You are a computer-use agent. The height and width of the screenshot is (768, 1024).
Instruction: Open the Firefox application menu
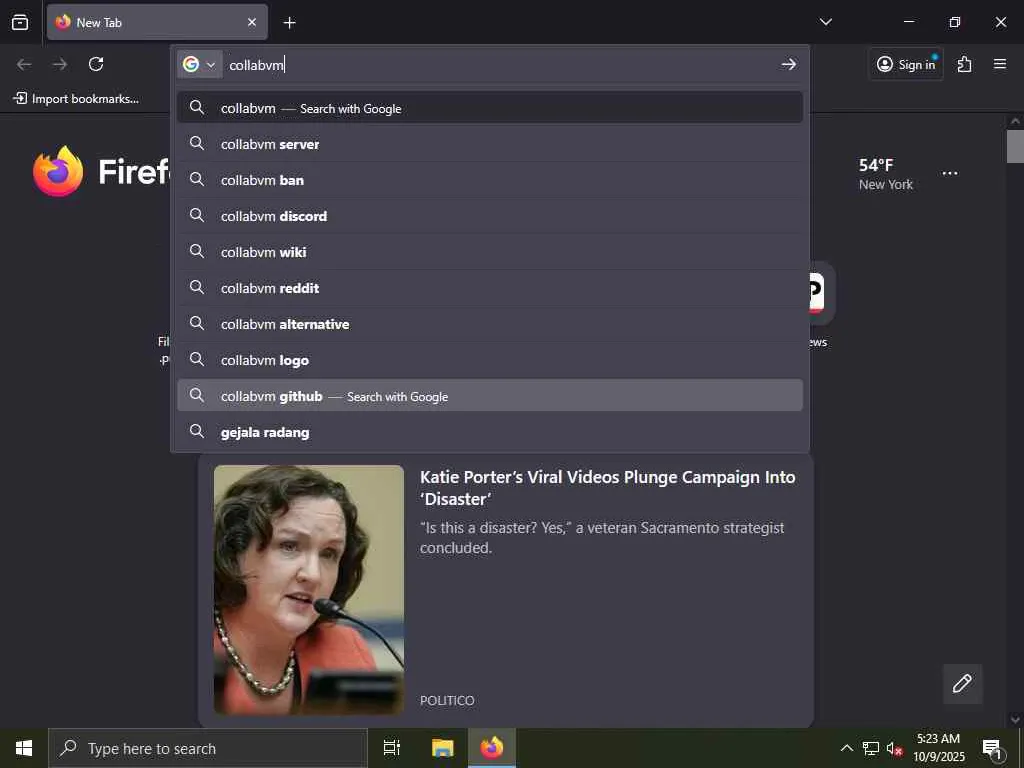[x=999, y=64]
